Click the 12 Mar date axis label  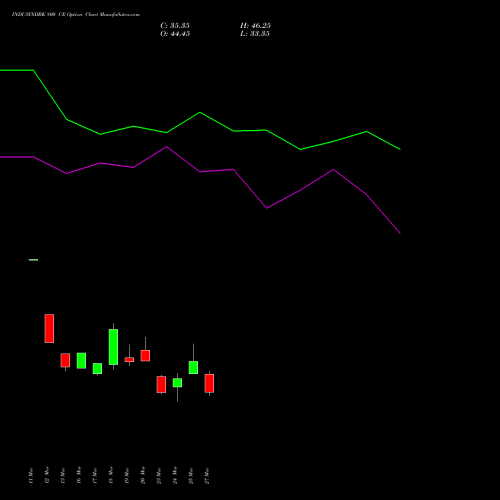[47, 475]
